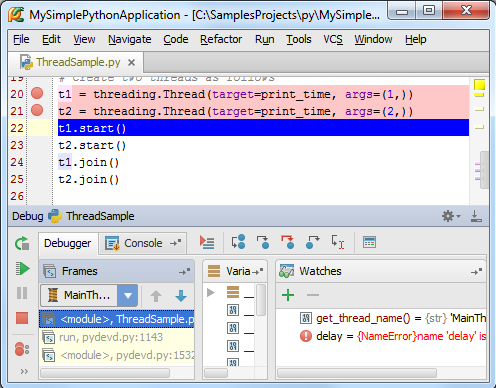Show the execution point
The height and width of the screenshot is (388, 496).
tap(207, 242)
